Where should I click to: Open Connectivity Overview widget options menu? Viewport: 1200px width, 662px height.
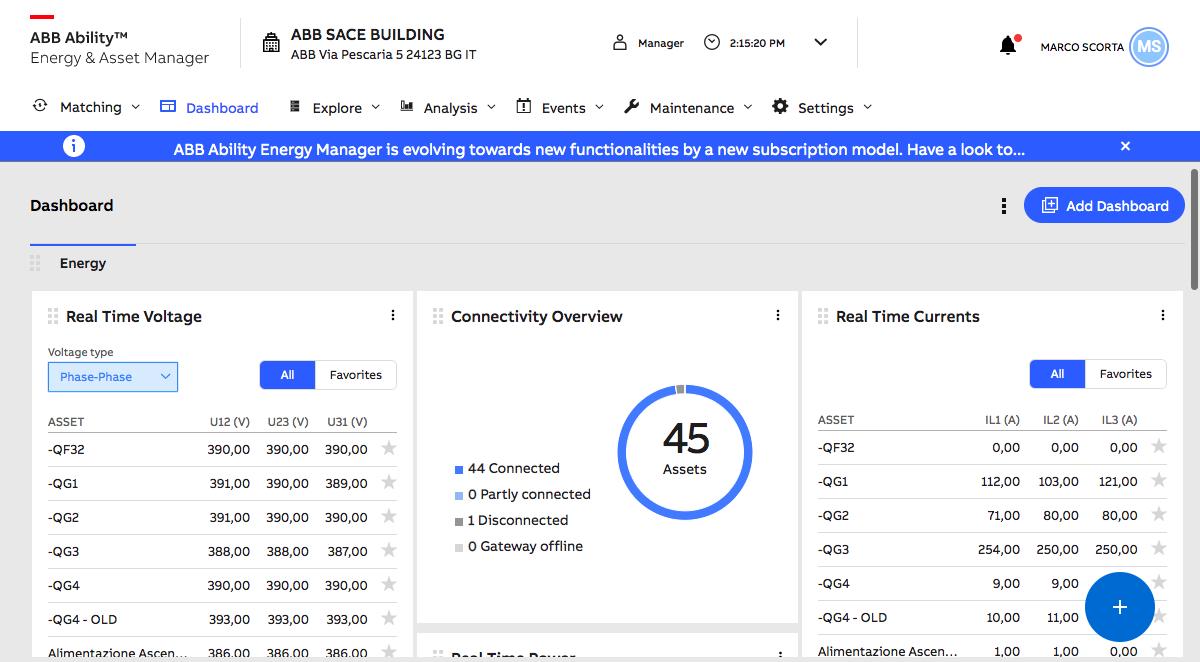click(x=778, y=315)
